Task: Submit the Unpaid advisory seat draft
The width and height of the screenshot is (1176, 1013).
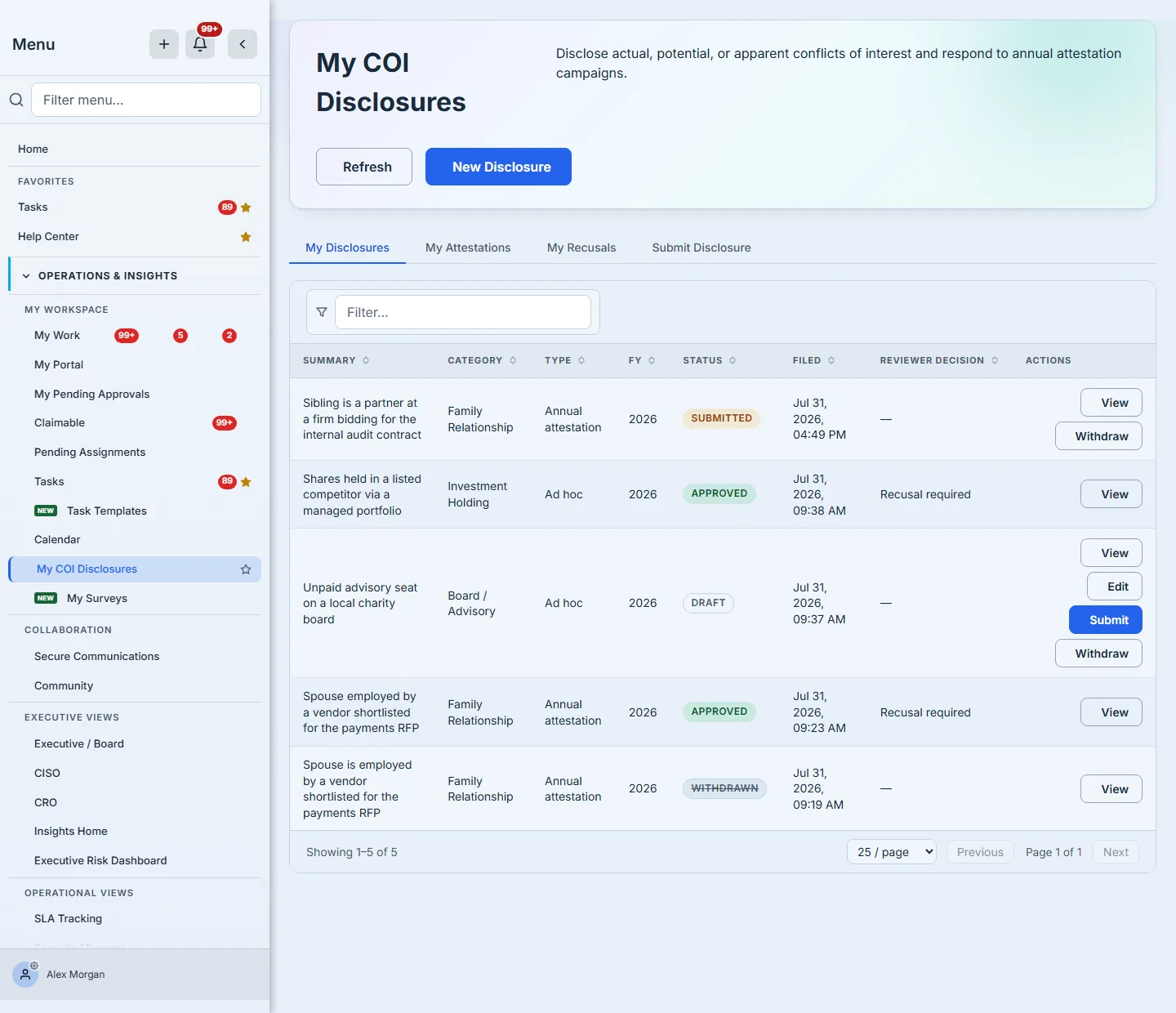Action: click(1106, 620)
